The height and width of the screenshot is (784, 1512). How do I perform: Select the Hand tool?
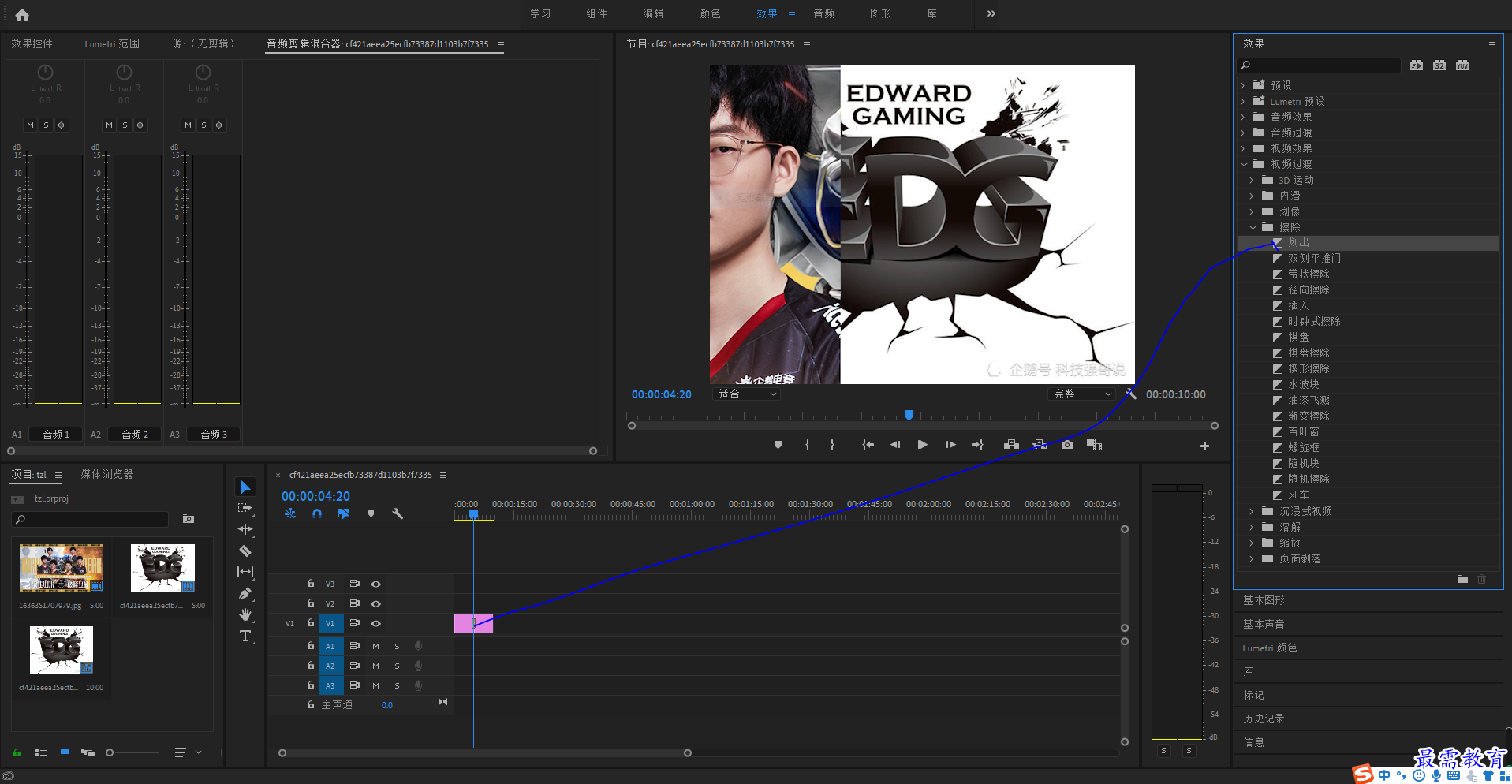[x=245, y=614]
